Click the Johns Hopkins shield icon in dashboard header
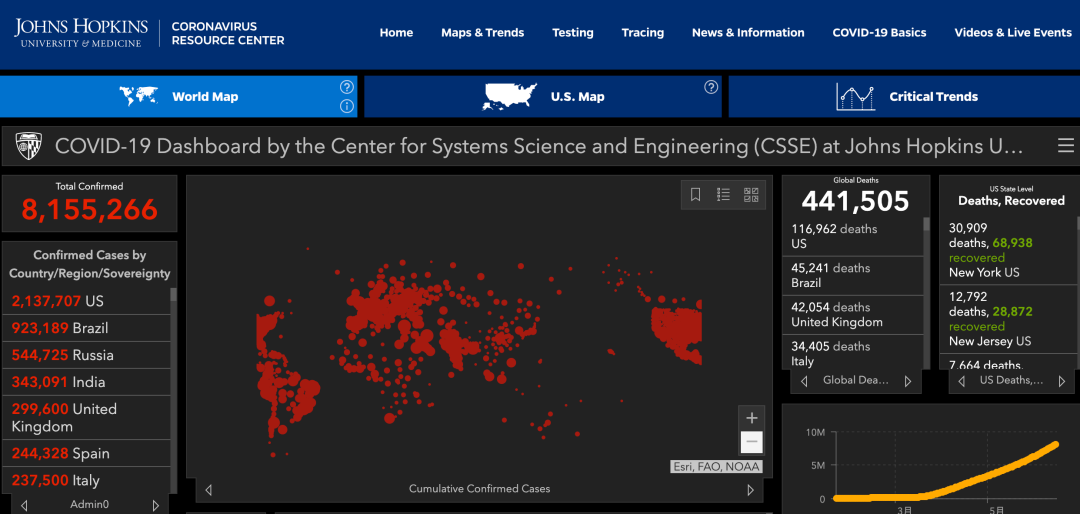1080x514 pixels. pyautogui.click(x=29, y=146)
